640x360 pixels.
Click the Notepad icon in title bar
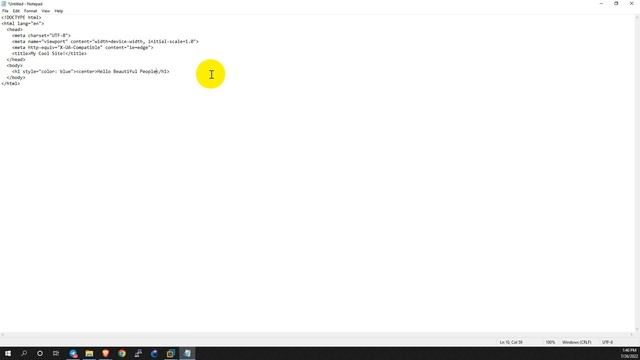(x=4, y=4)
